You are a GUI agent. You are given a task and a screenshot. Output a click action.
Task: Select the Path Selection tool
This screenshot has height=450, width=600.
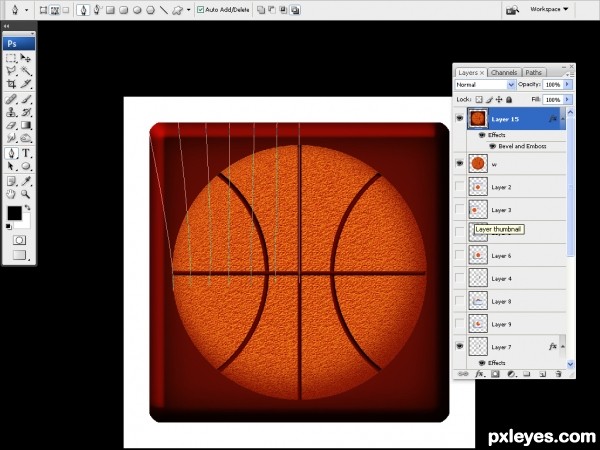click(11, 166)
